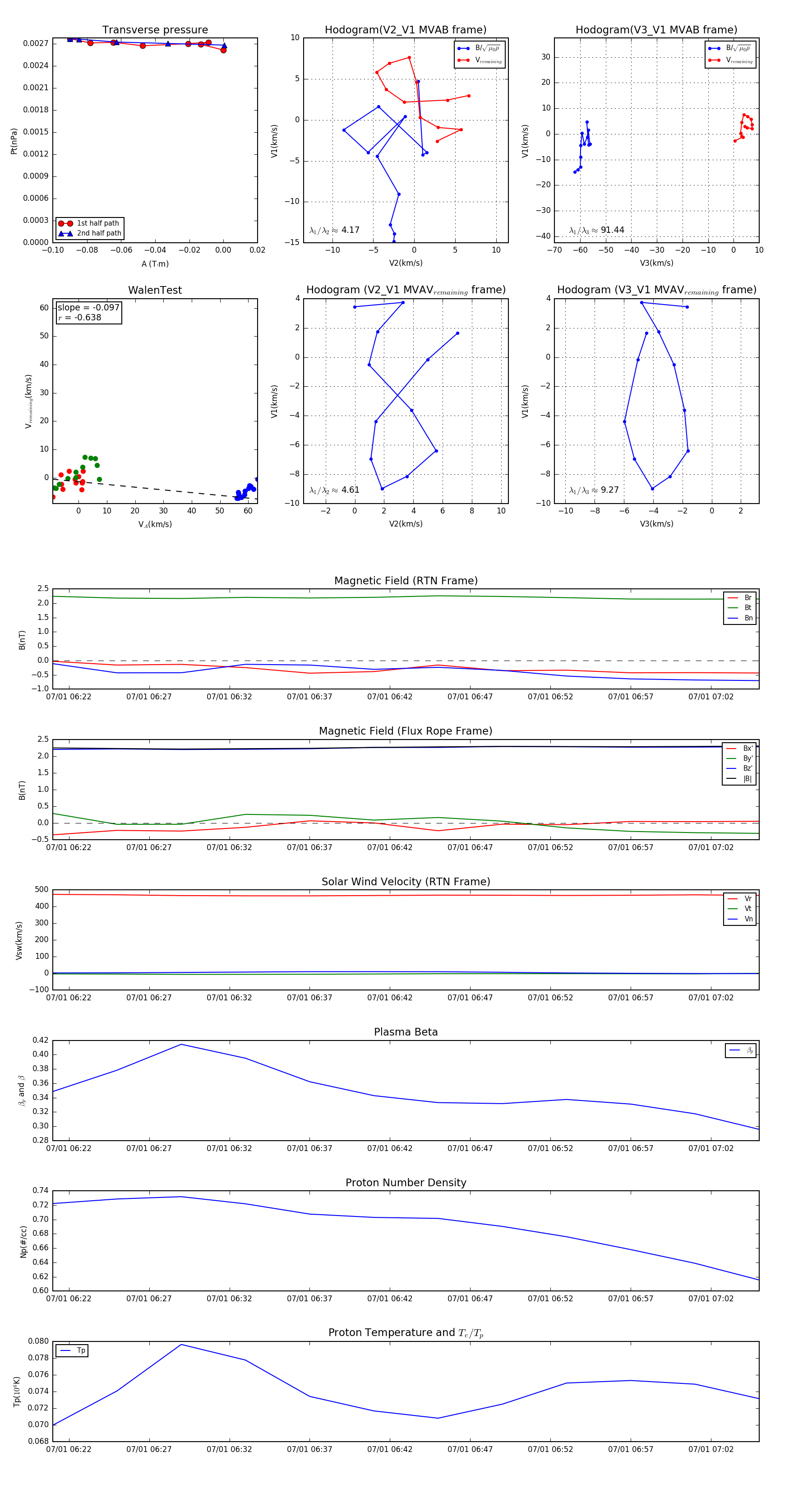812x1489 pixels.
Task: Click the 'Solar Wind Velocity (RTN Frame)' title
Action: click(406, 882)
